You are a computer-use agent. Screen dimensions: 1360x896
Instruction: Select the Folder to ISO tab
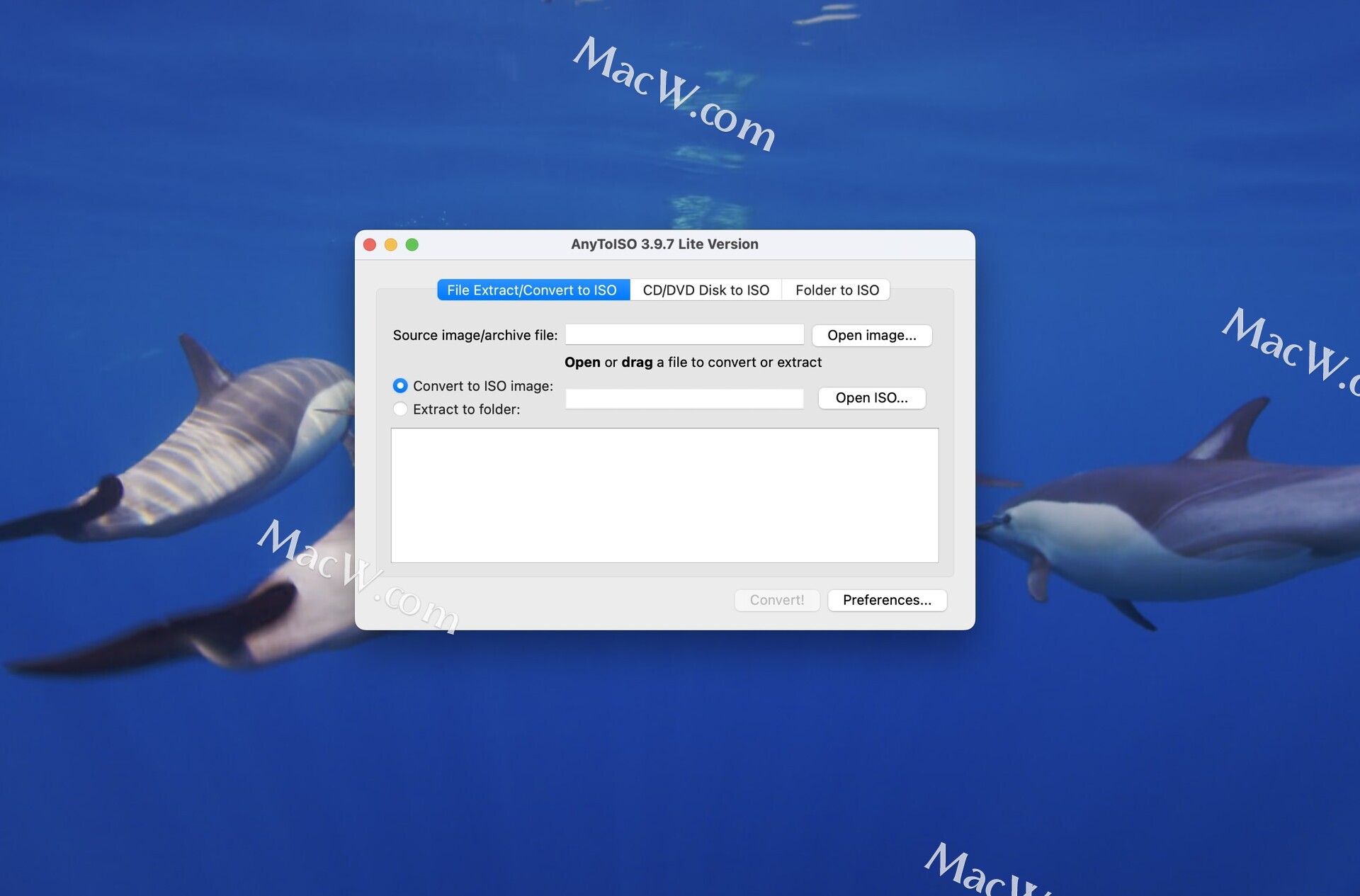[837, 290]
